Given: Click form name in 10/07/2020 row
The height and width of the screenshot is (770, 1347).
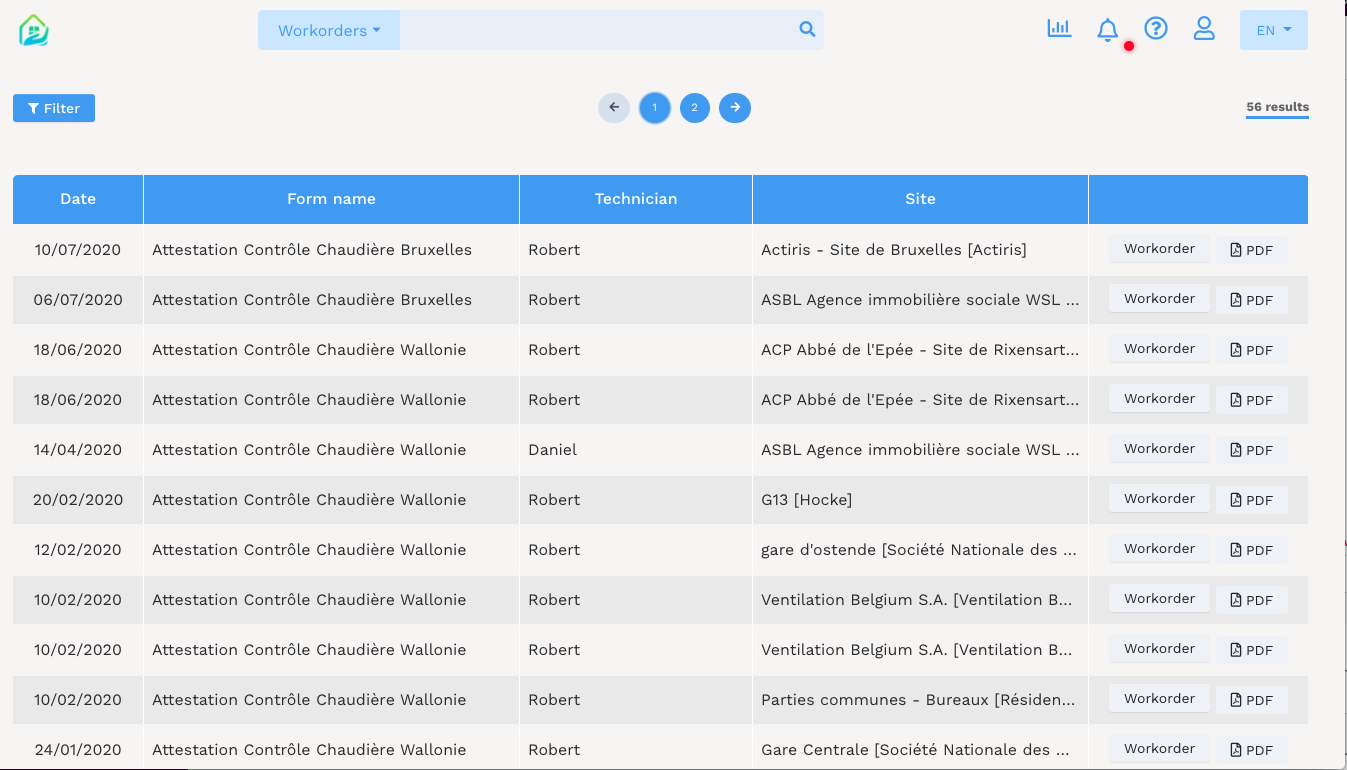Looking at the screenshot, I should pos(312,250).
